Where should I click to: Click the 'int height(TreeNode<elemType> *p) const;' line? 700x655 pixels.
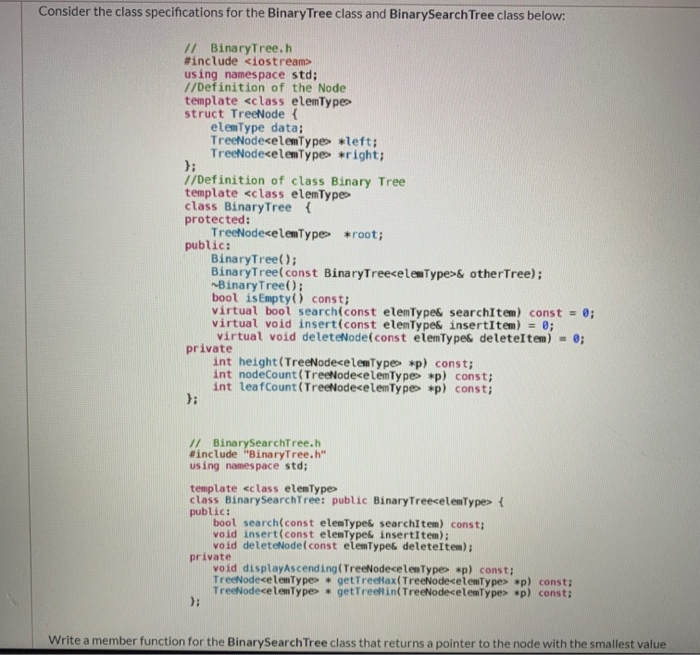[x=343, y=363]
